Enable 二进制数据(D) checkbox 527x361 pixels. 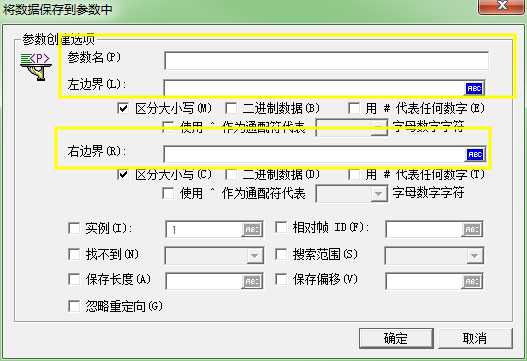[x=231, y=174]
